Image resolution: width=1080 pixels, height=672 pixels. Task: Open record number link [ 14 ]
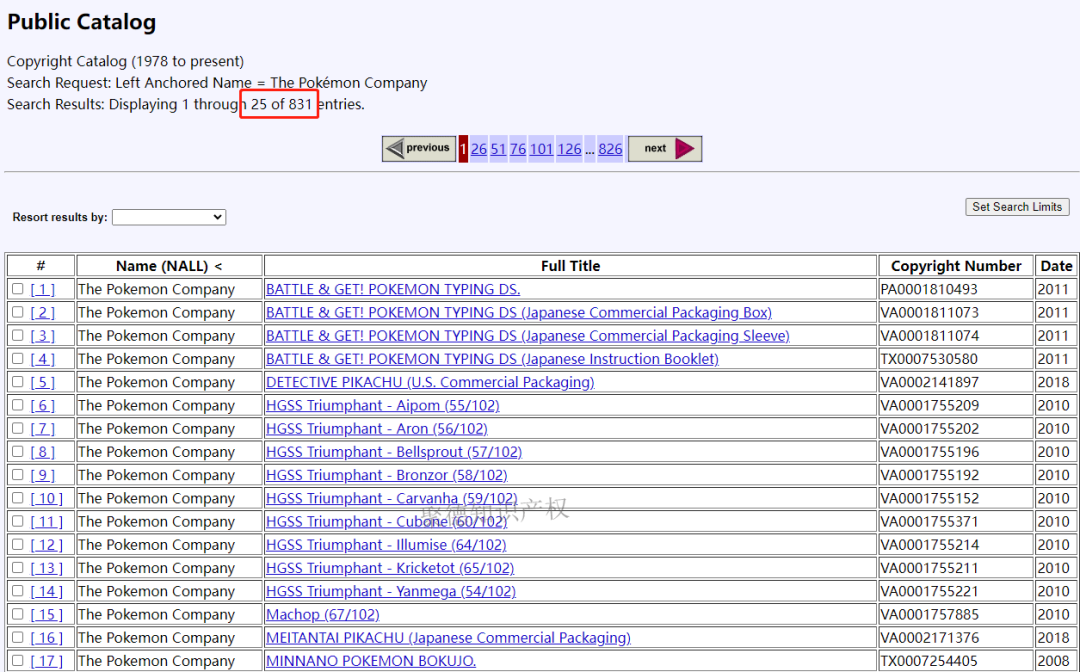click(47, 591)
